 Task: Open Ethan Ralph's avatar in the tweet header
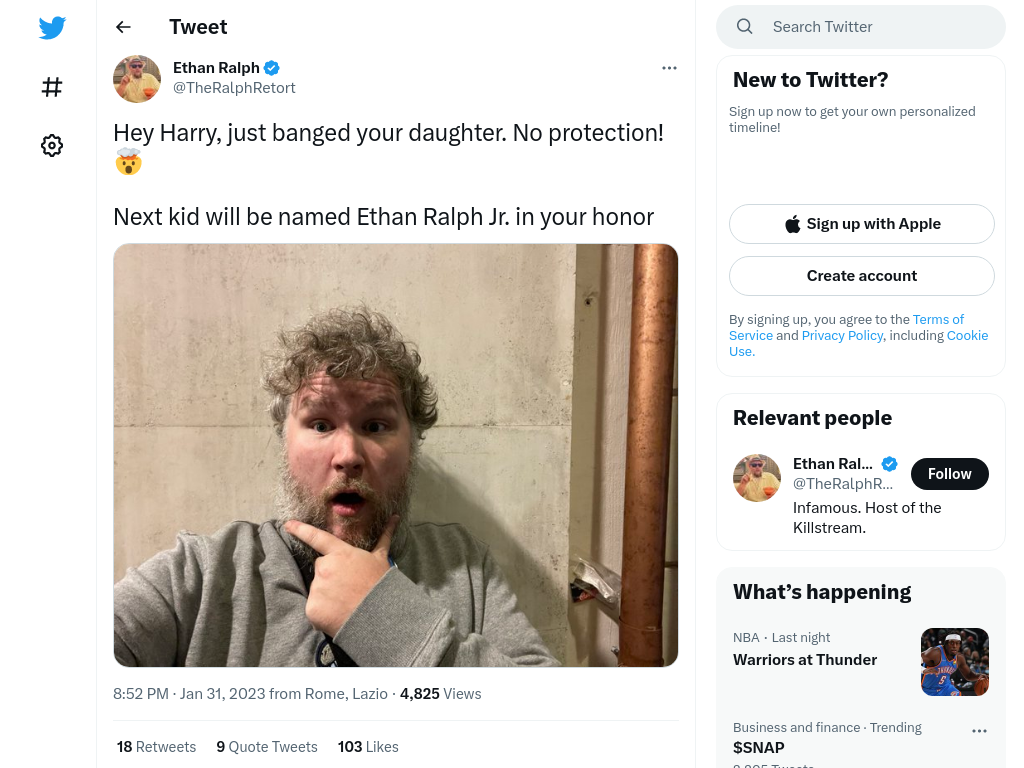pos(137,79)
